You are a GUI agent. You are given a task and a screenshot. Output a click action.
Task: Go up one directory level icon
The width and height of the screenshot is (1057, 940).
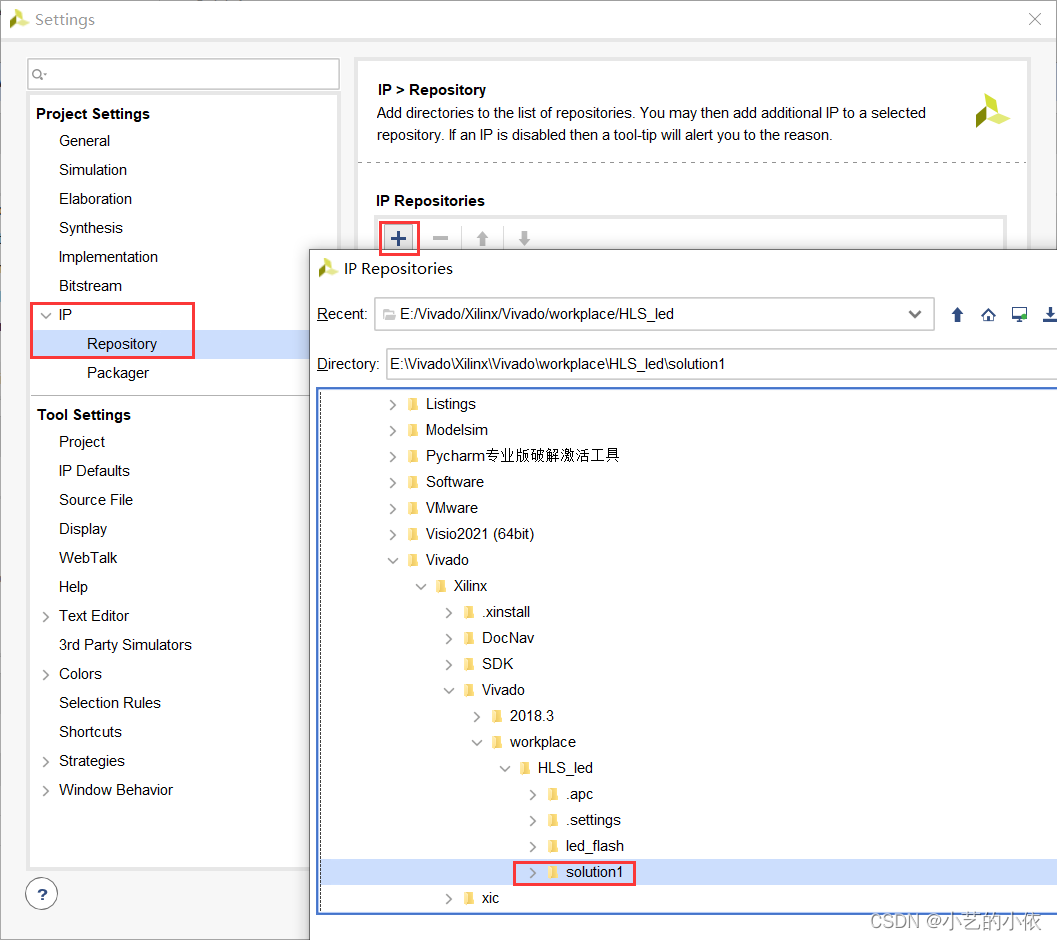957,314
